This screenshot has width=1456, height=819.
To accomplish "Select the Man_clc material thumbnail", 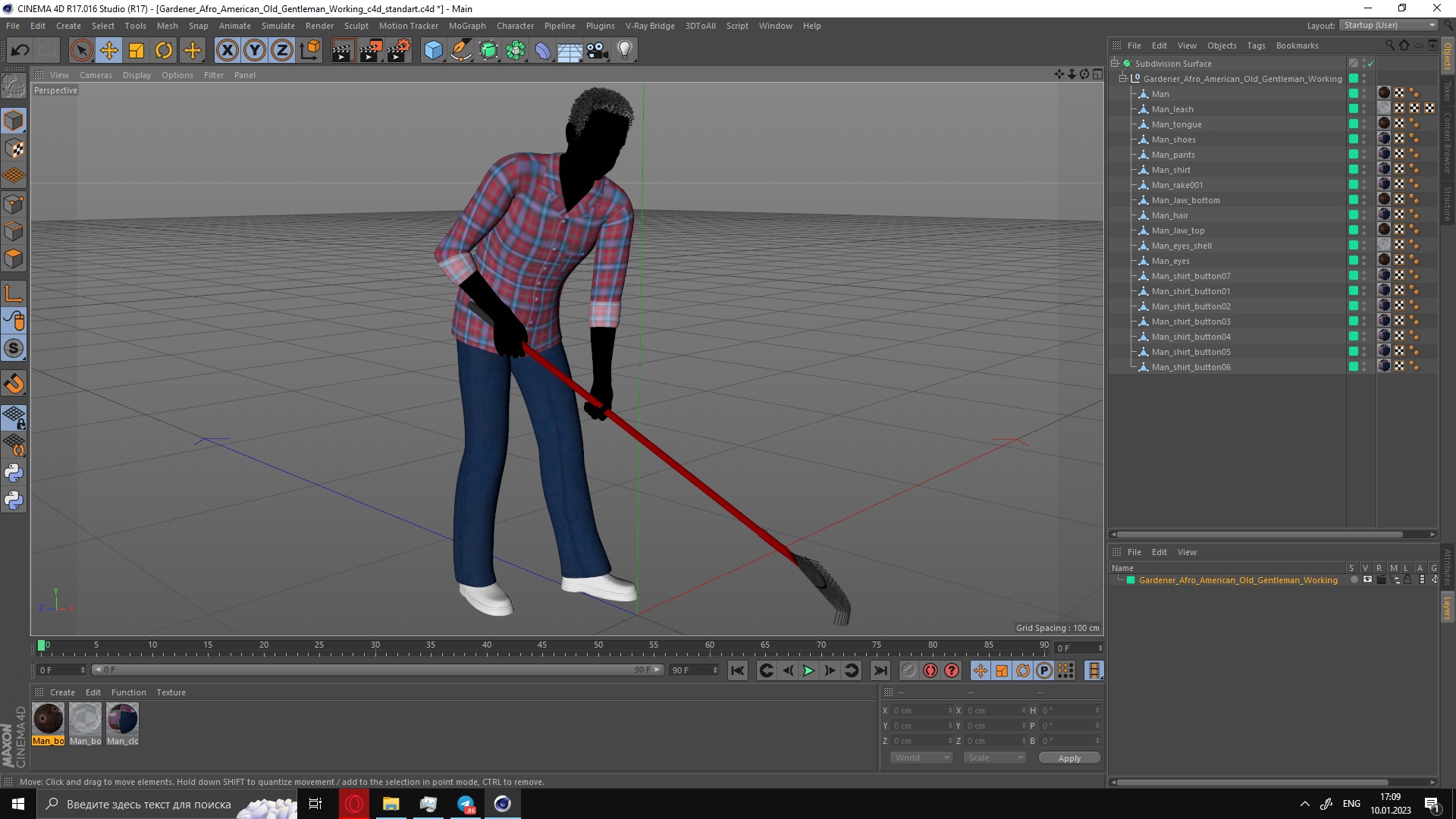I will (122, 723).
